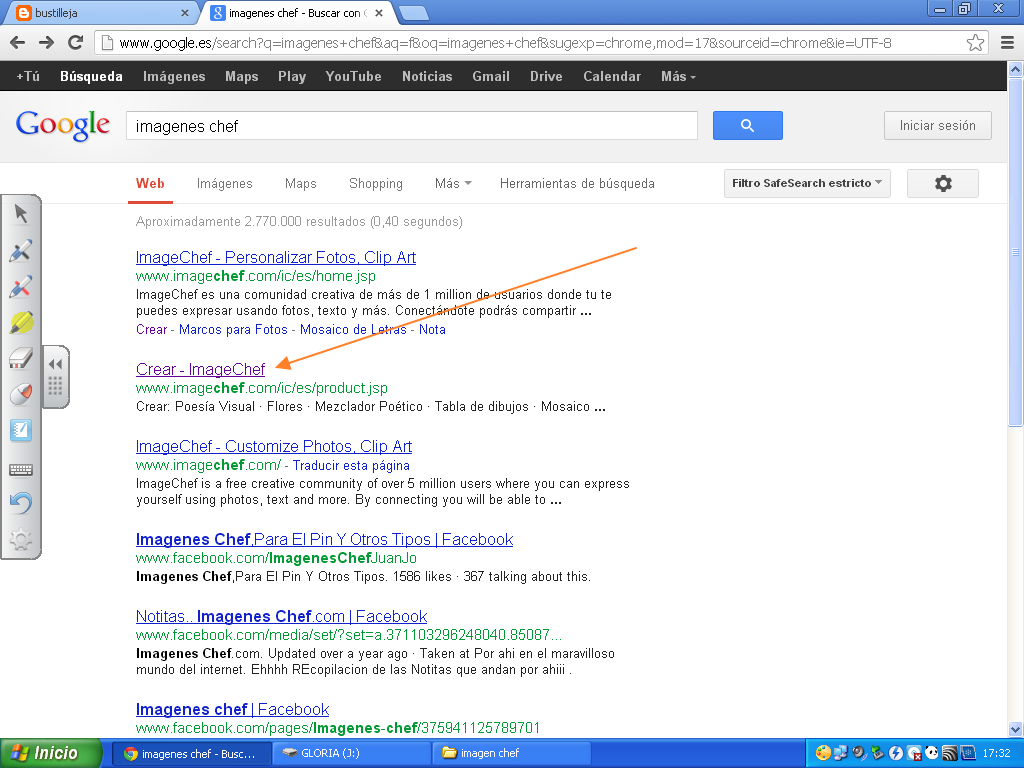
Task: Click the lightning bolt tray icon
Action: coord(896,753)
